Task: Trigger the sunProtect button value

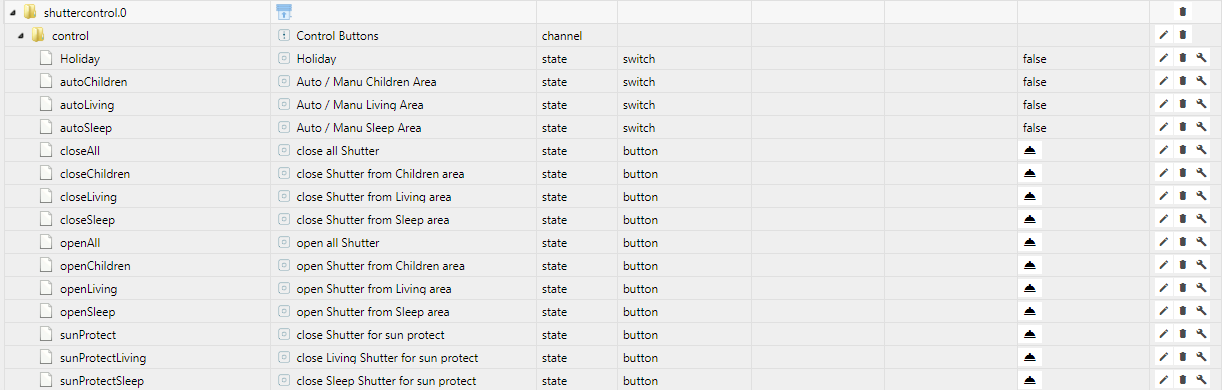Action: [x=1031, y=335]
